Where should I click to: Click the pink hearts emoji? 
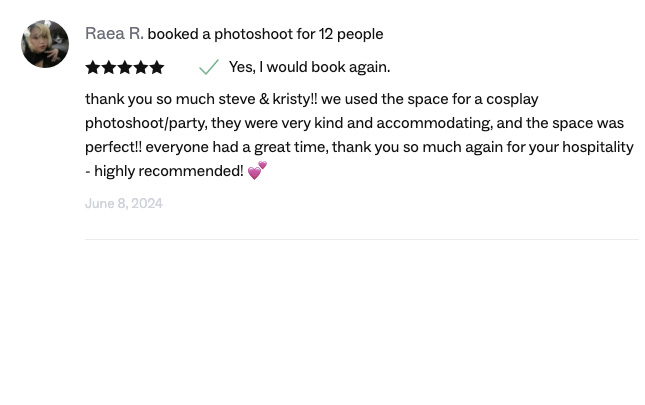[257, 171]
